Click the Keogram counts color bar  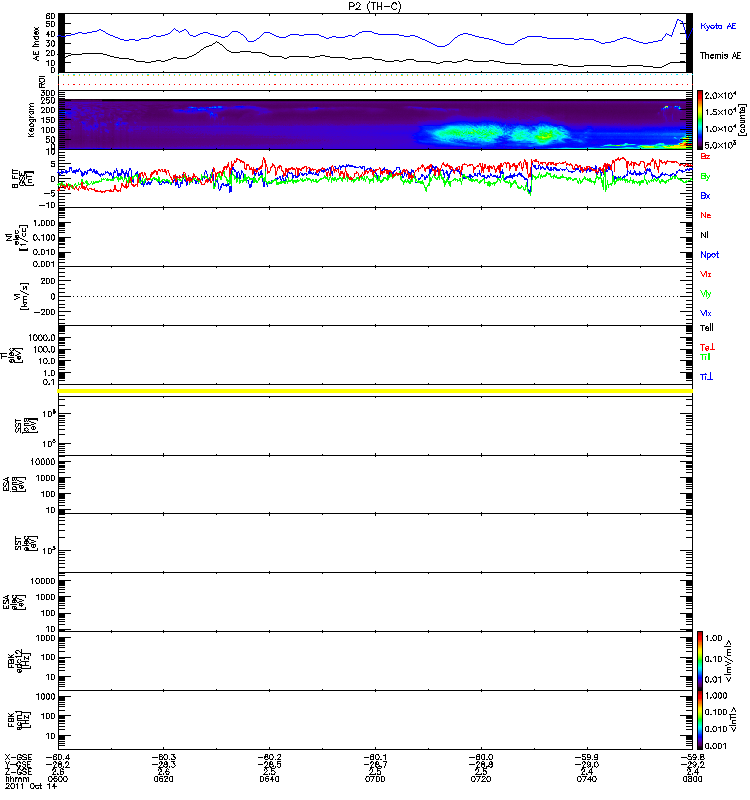tap(699, 120)
